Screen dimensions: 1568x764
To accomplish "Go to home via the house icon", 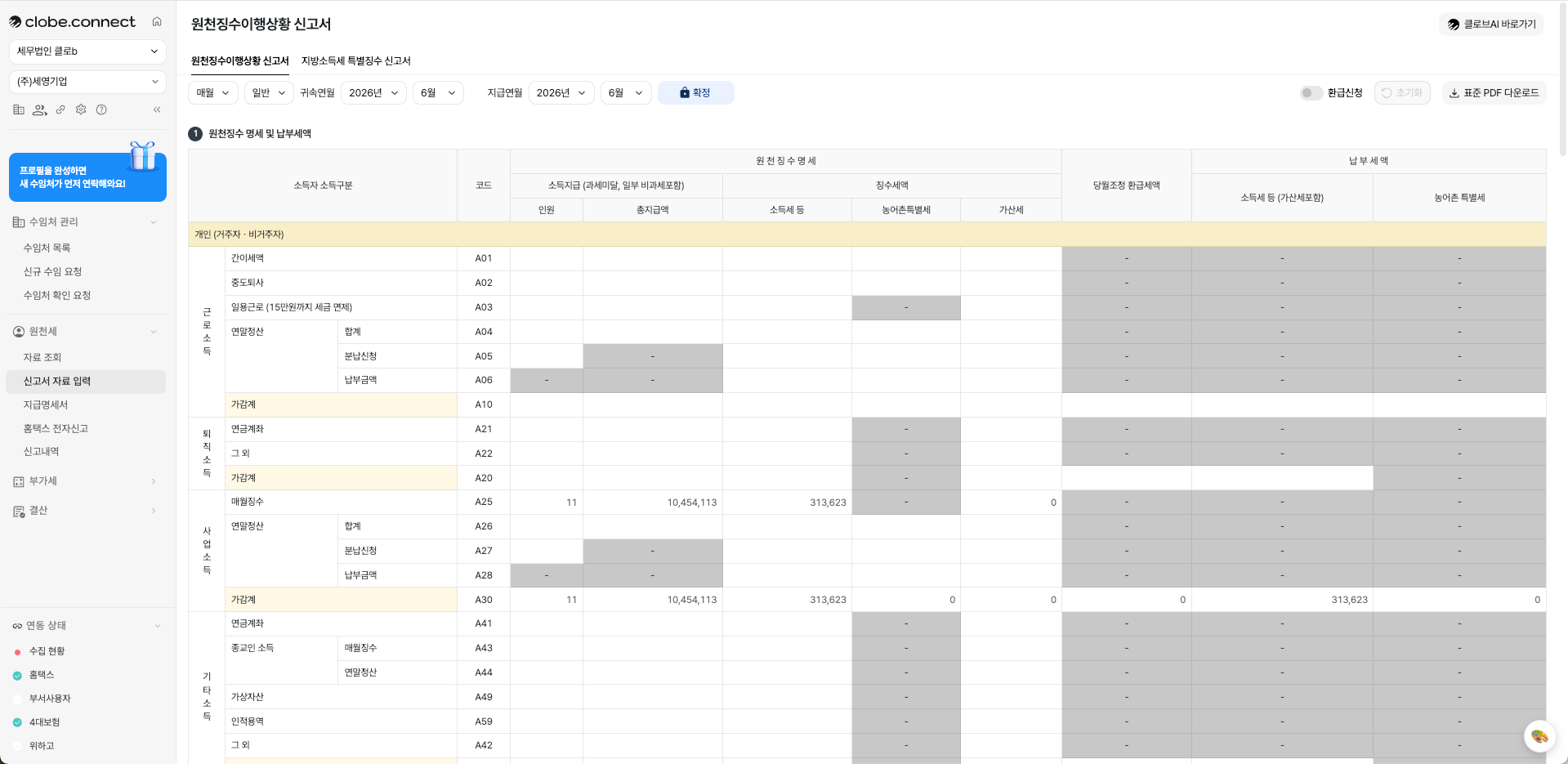I will tap(157, 22).
